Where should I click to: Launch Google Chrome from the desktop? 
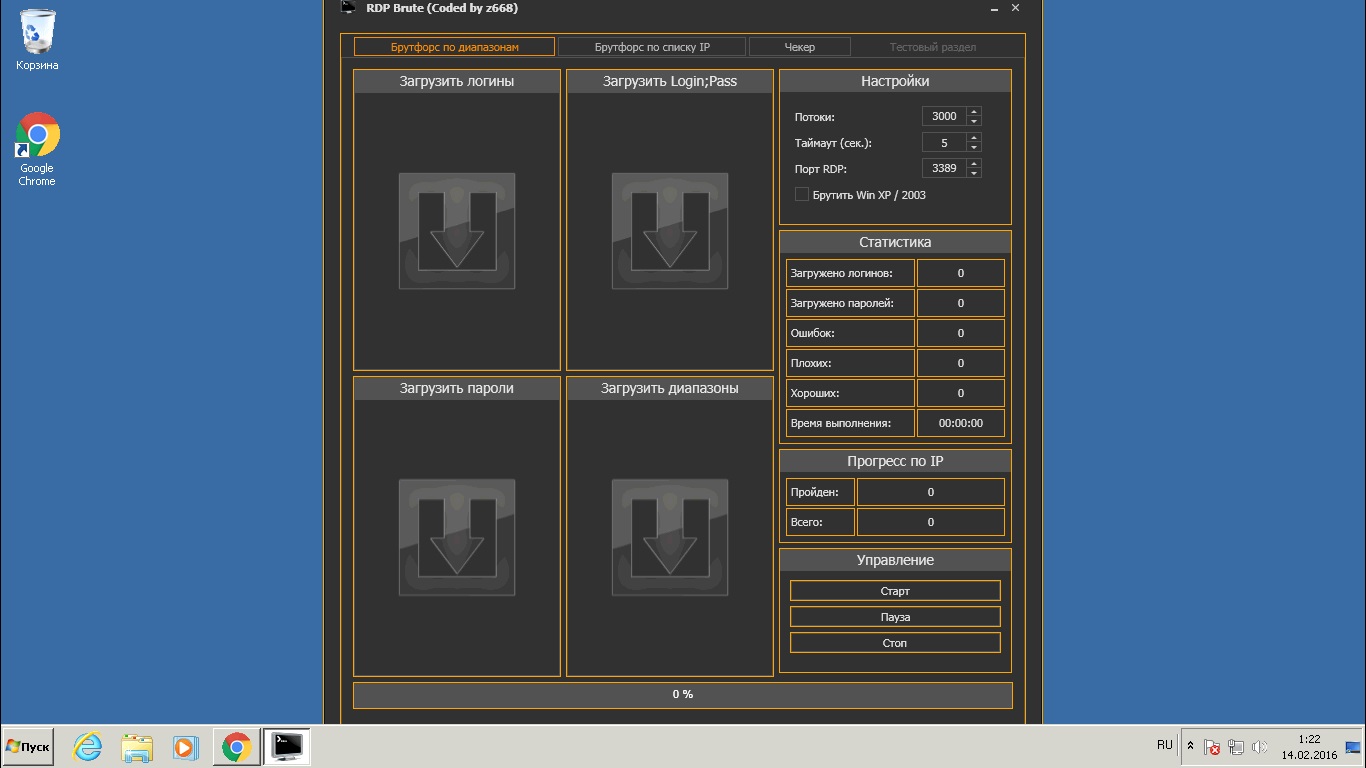36,135
